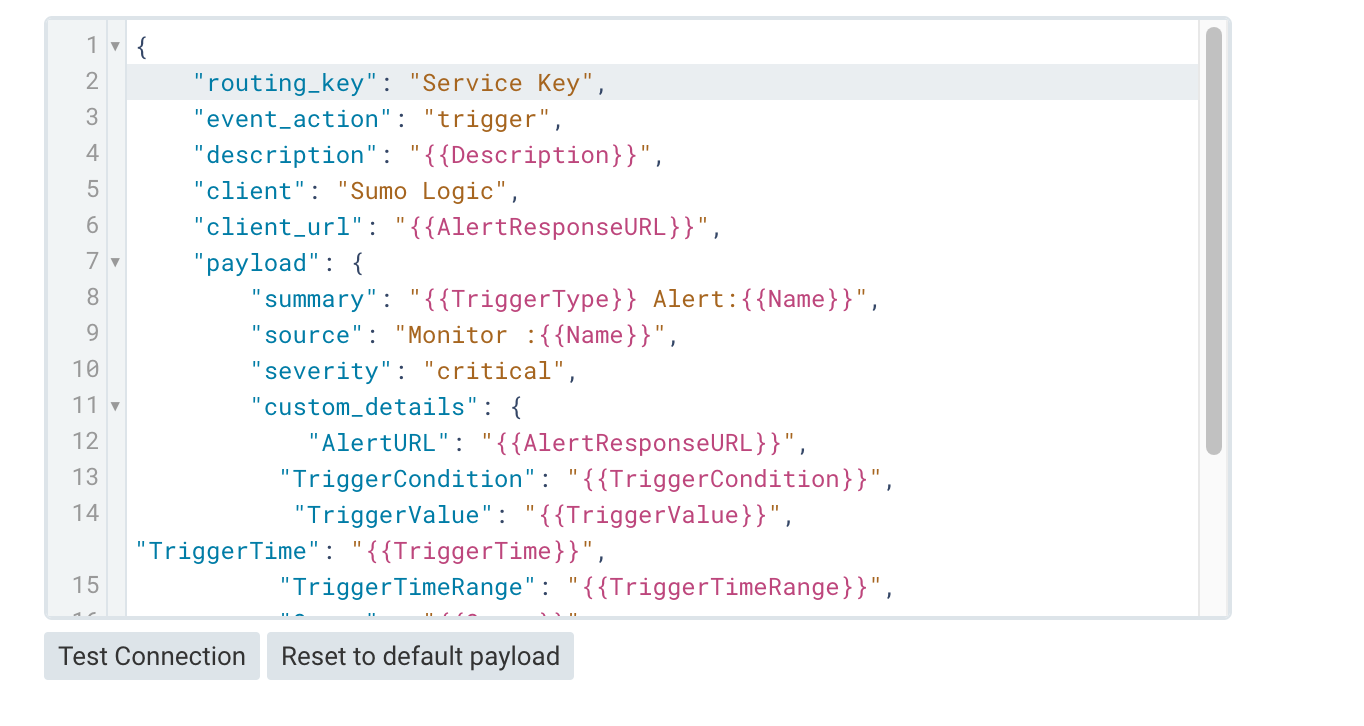Screen dimensions: 1364x726
Task: Collapse the payload object fold triangle
Action: [115, 262]
